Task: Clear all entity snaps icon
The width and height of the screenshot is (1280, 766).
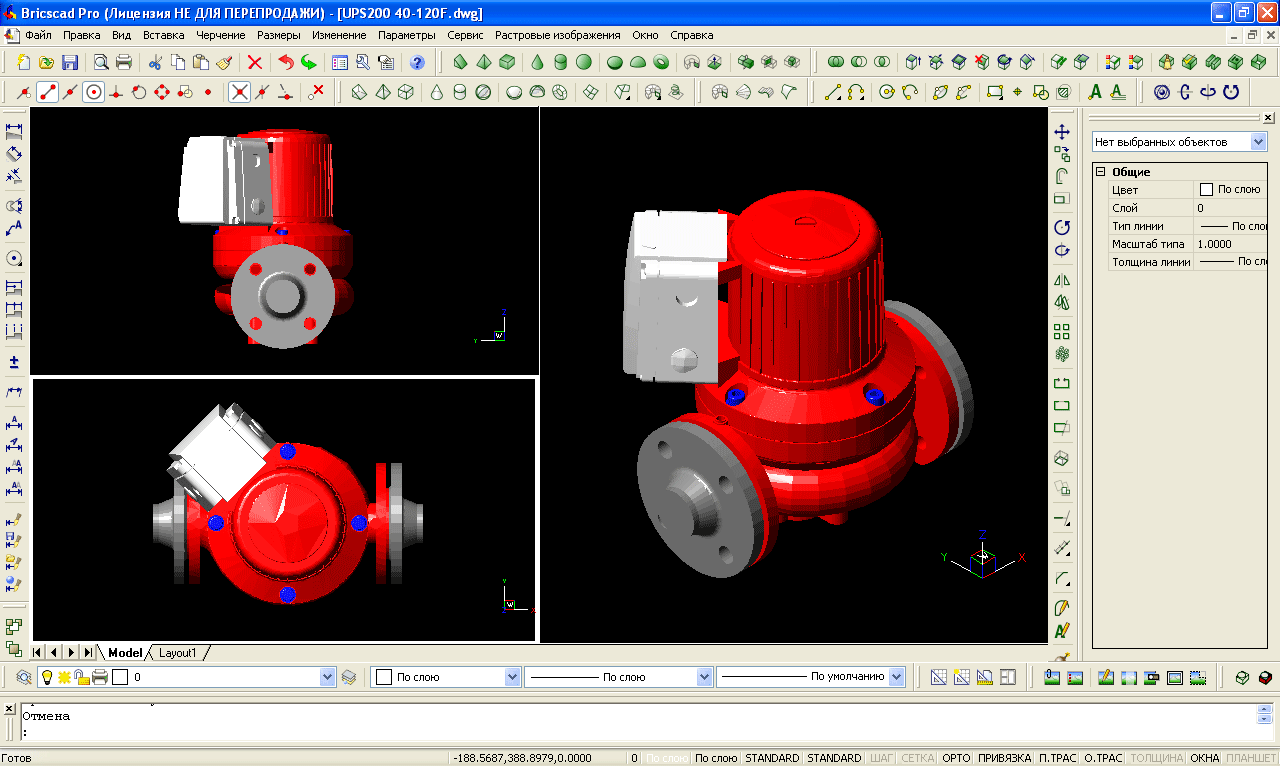Action: 317,92
